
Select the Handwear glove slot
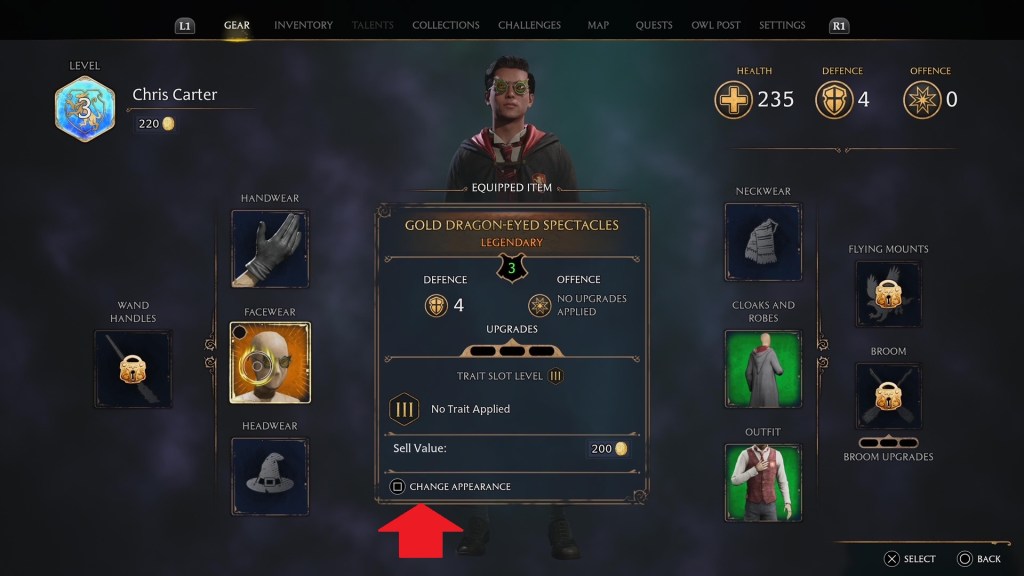click(270, 249)
